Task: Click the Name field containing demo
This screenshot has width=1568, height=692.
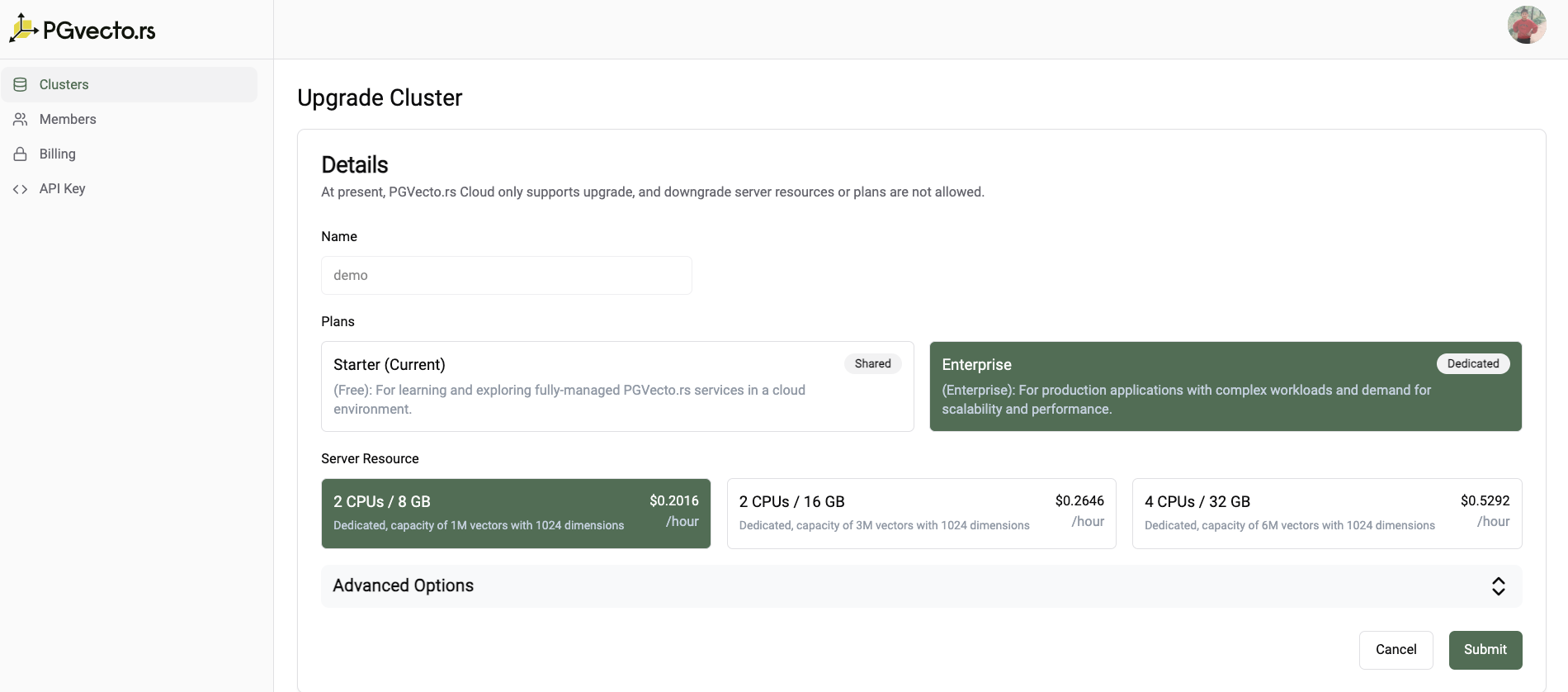Action: pyautogui.click(x=507, y=275)
